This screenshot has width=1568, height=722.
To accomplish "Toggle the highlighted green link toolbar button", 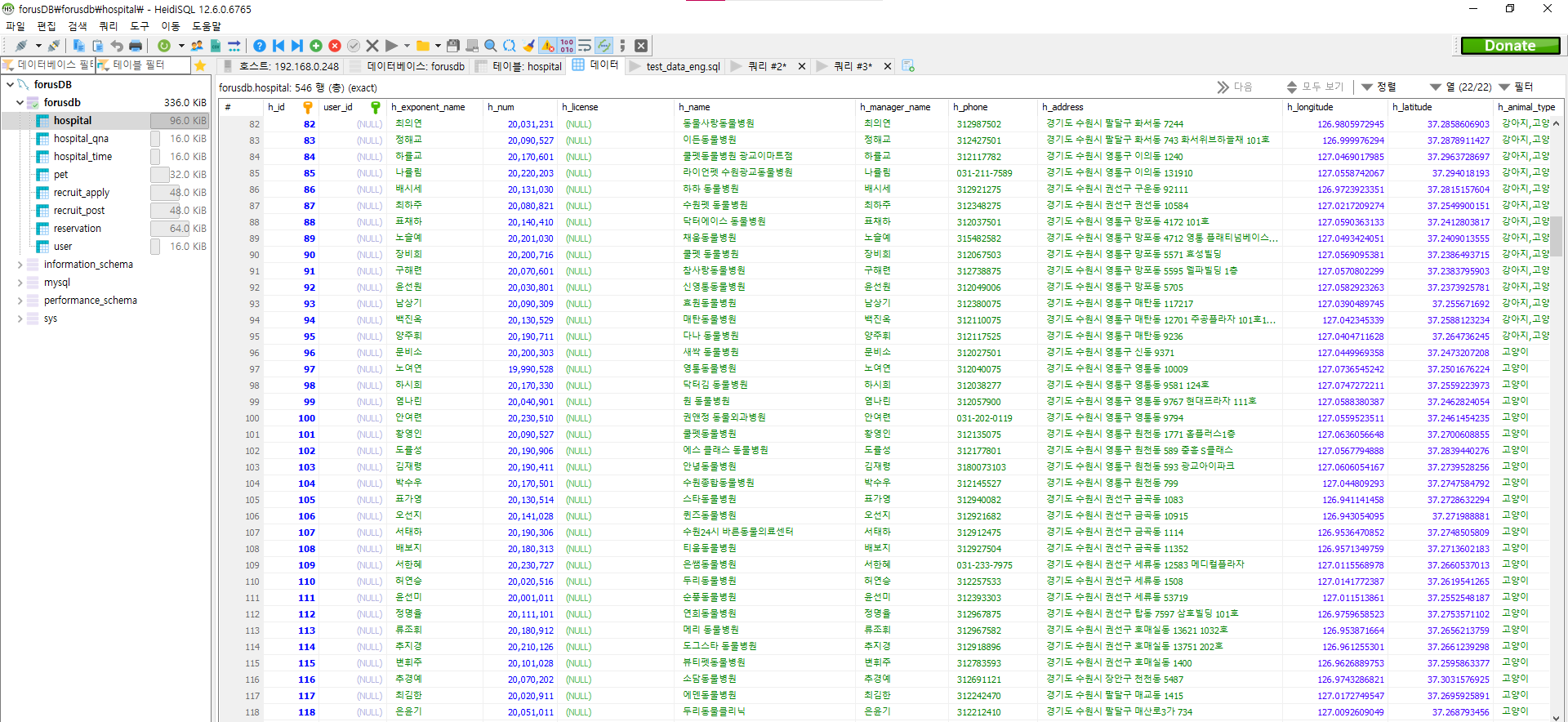I will tap(604, 46).
